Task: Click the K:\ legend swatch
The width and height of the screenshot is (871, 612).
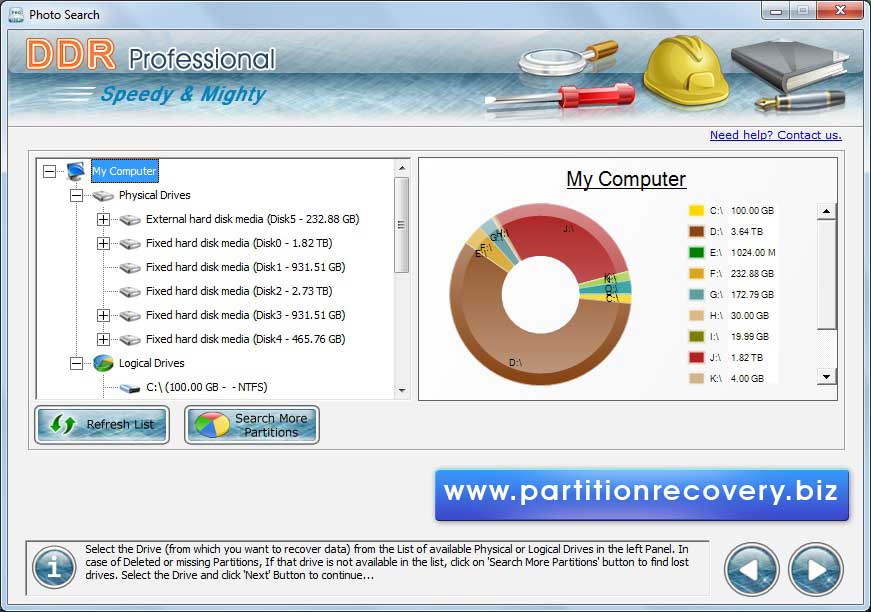Action: (x=696, y=379)
